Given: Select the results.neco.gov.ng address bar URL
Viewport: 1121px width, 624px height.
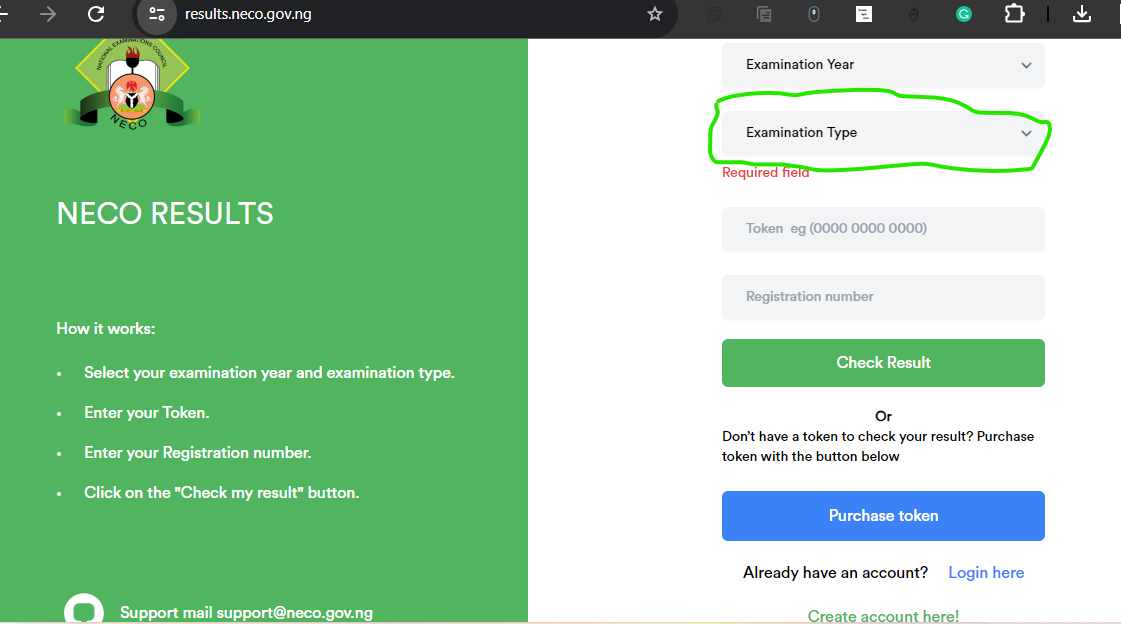Looking at the screenshot, I should [x=248, y=14].
